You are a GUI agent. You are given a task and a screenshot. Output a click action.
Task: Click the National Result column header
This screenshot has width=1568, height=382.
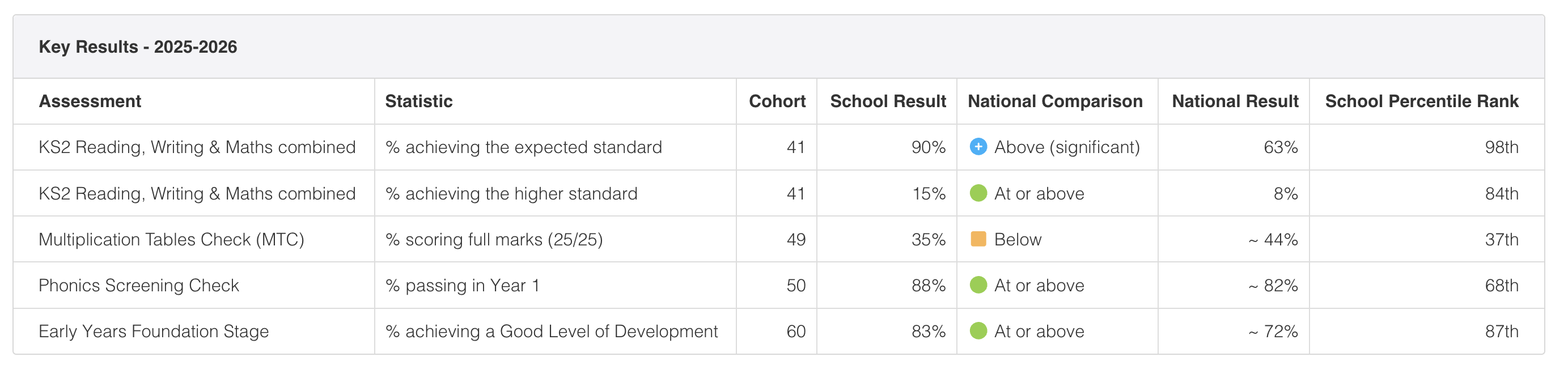tap(1235, 101)
